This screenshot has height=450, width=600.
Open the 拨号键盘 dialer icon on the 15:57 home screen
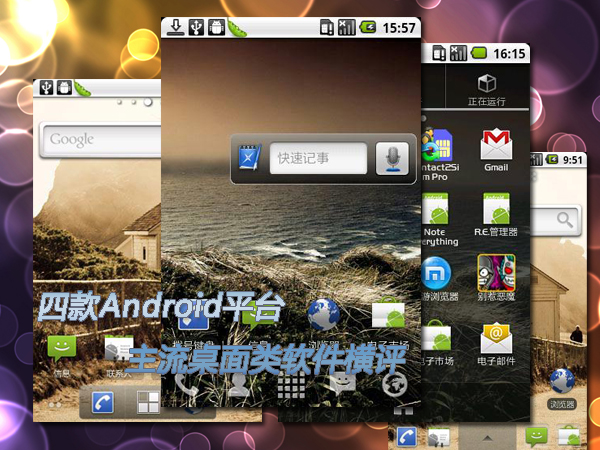pyautogui.click(x=193, y=318)
